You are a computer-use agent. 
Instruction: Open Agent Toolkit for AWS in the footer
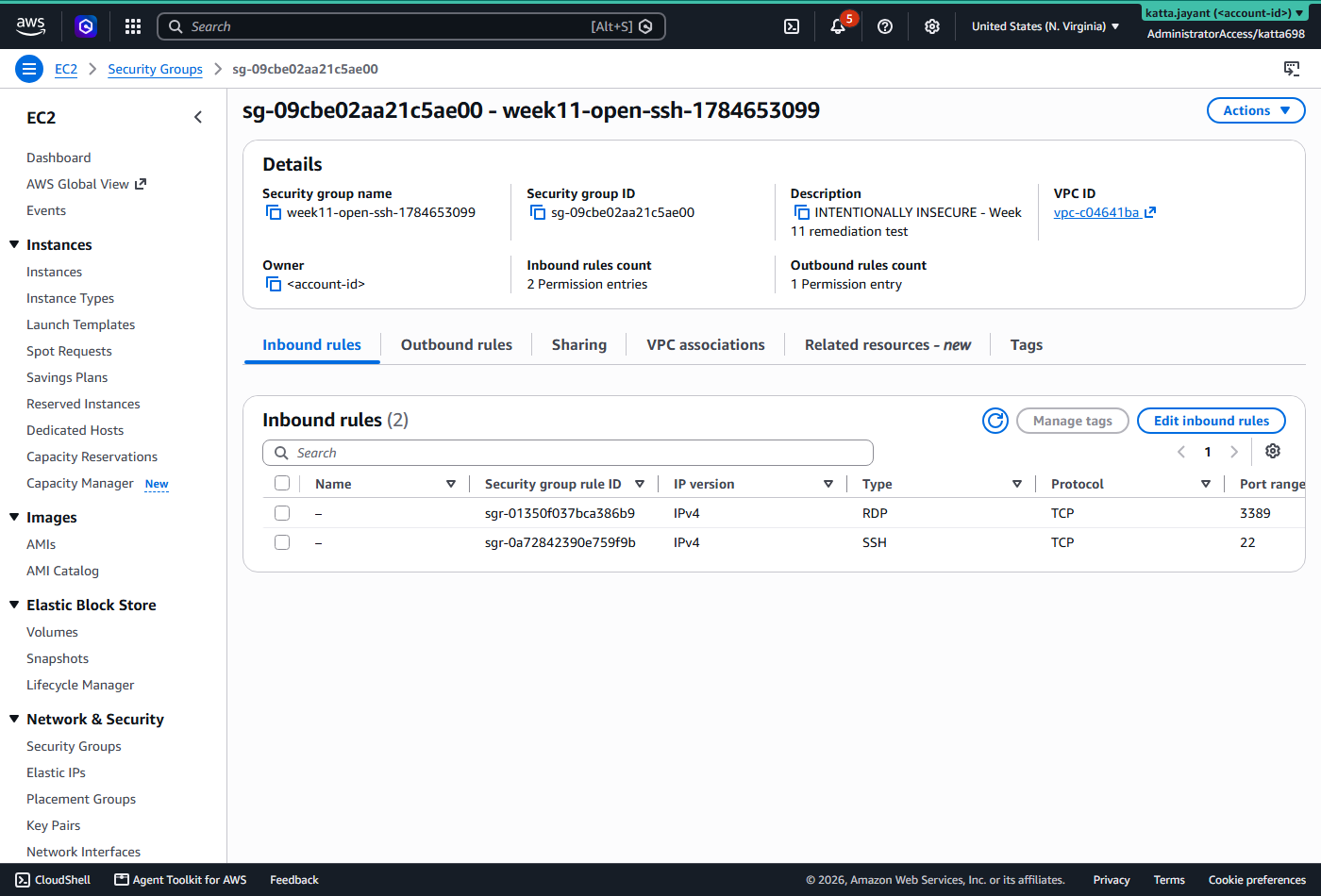(x=180, y=880)
